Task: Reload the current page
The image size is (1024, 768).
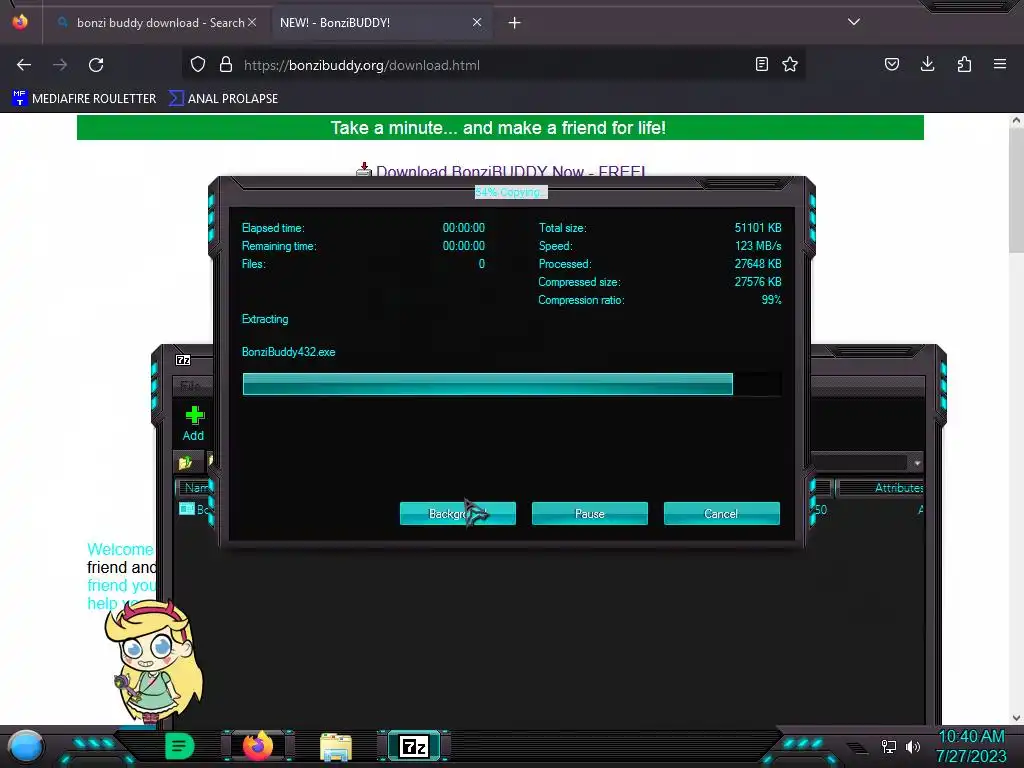Action: [x=96, y=65]
